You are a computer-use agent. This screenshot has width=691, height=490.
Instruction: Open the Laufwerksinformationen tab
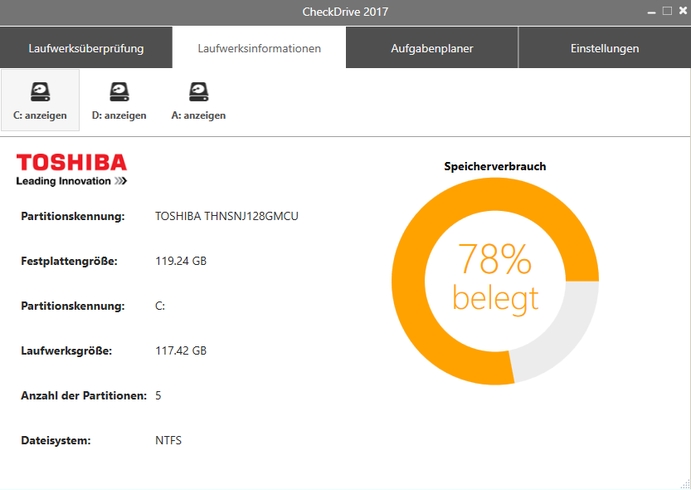[259, 48]
